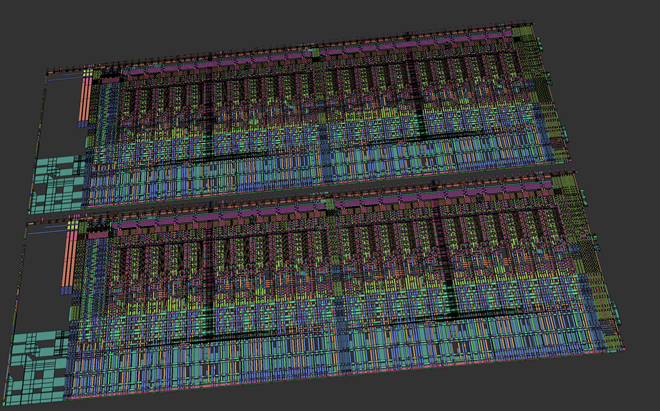
Task: Select the orange vertical stripes on lower chip
Action: click(71, 261)
